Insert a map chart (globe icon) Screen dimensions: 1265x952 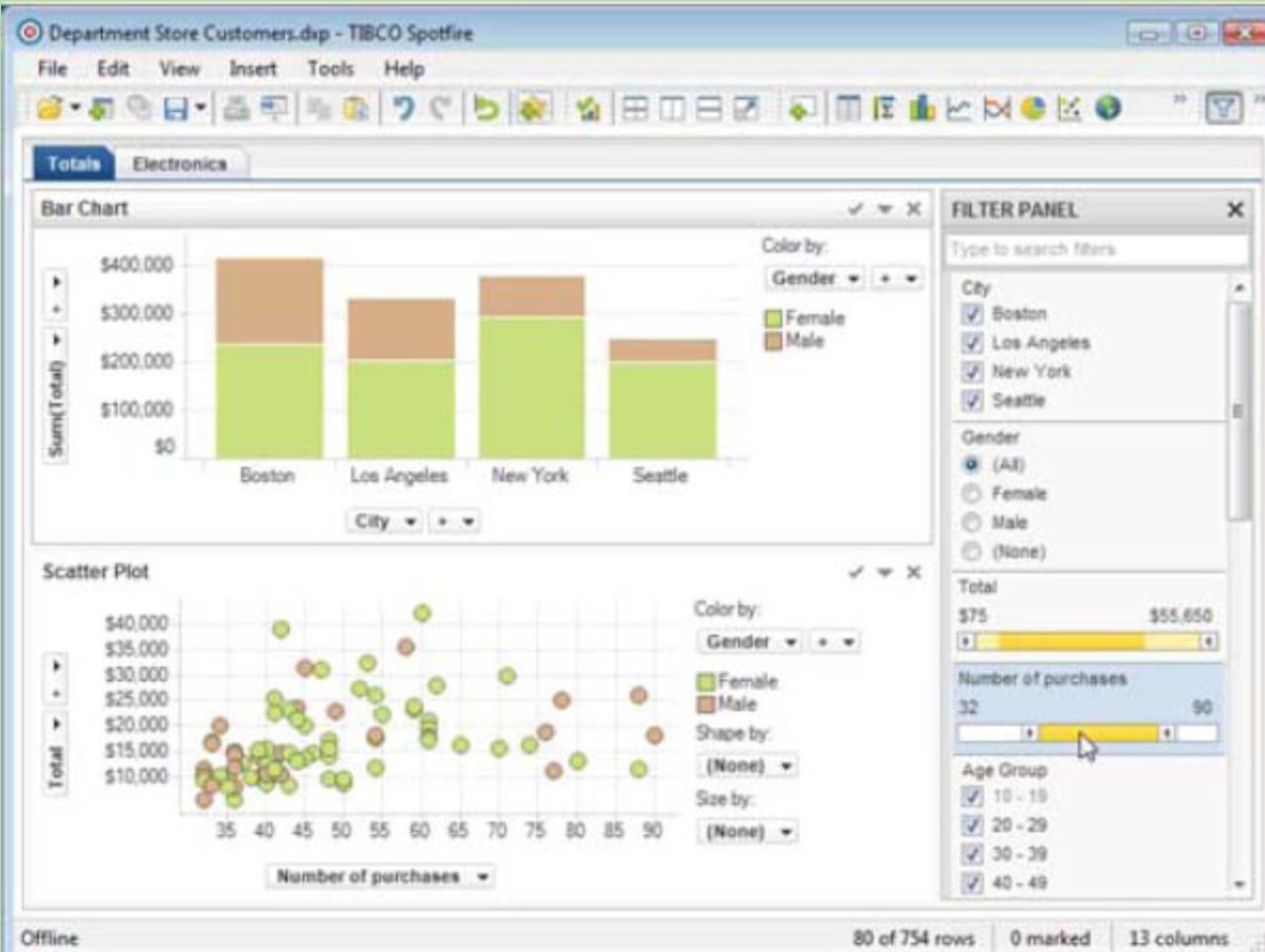pos(1108,108)
